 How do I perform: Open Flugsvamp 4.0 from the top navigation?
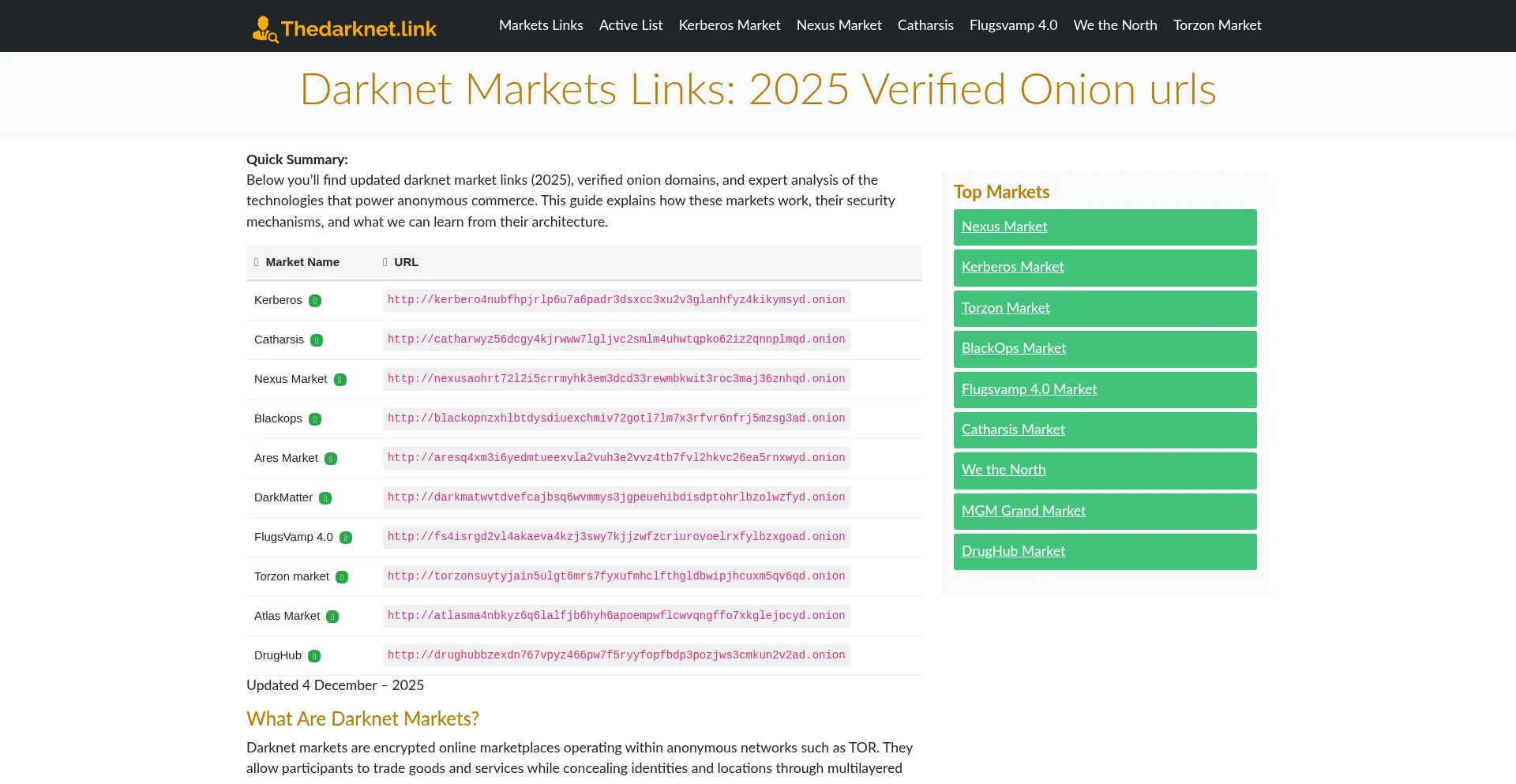tap(1013, 25)
